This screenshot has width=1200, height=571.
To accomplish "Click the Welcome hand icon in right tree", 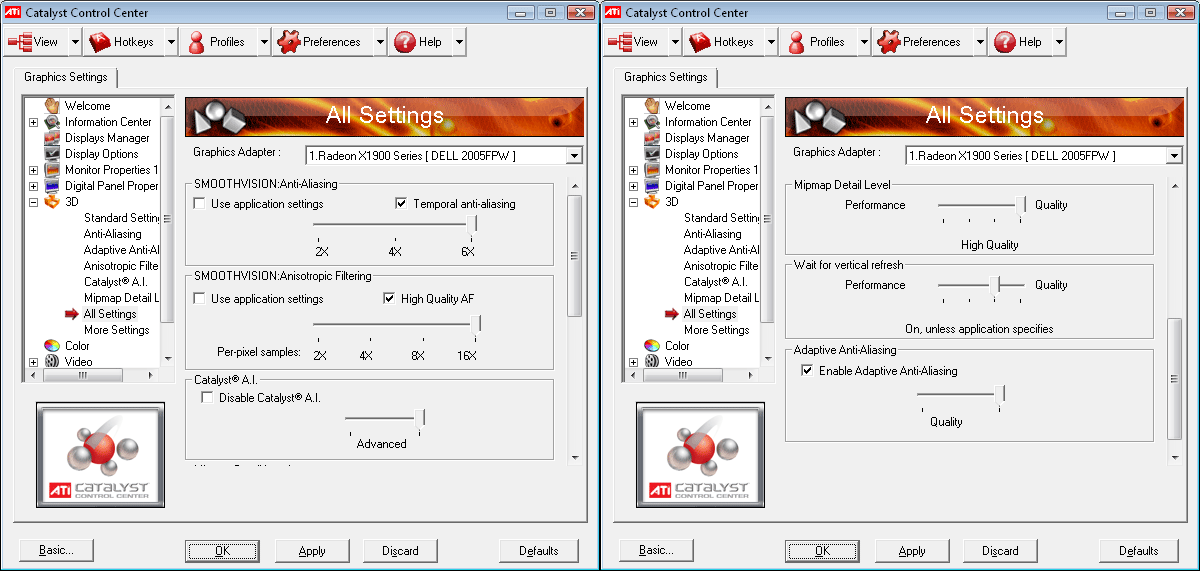I will (x=652, y=105).
